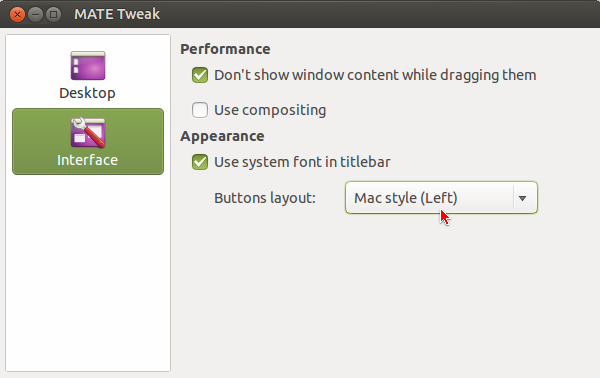Click the "Use compositing" label text
Screen dimensions: 600x378
[x=270, y=110]
